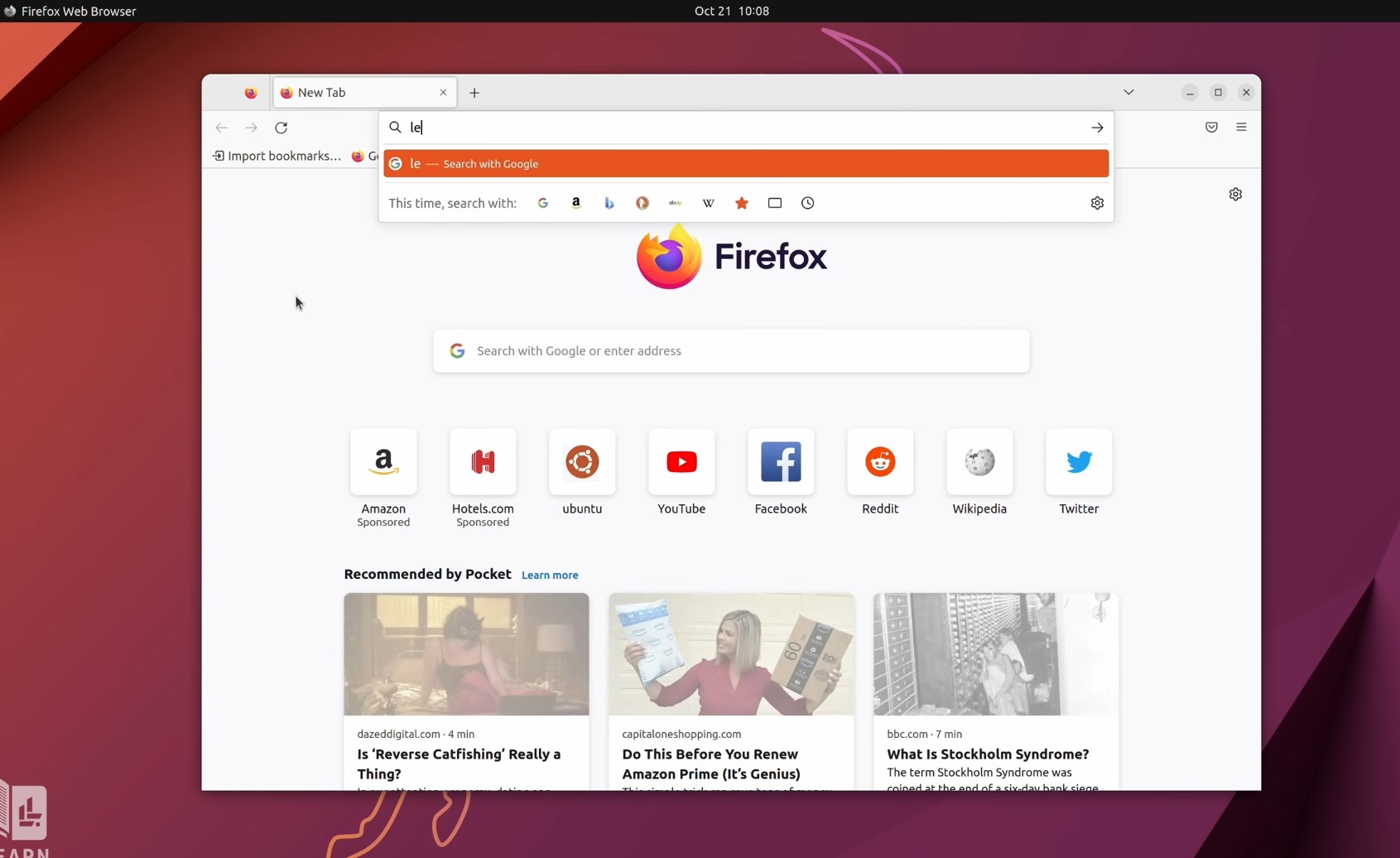Screen dimensions: 1400x858
Task: Open the Save to Pocket button
Action: tap(1211, 128)
